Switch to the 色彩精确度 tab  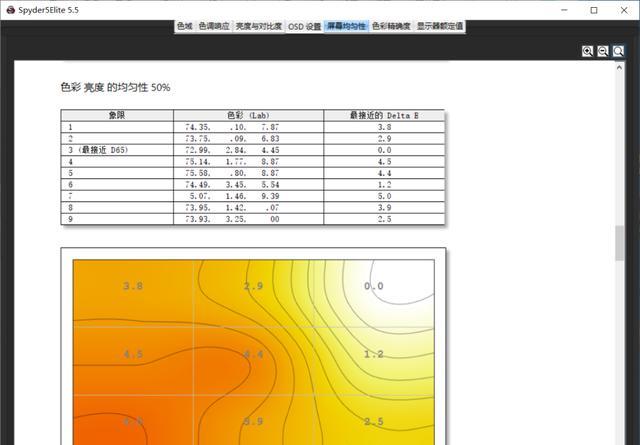click(x=391, y=26)
